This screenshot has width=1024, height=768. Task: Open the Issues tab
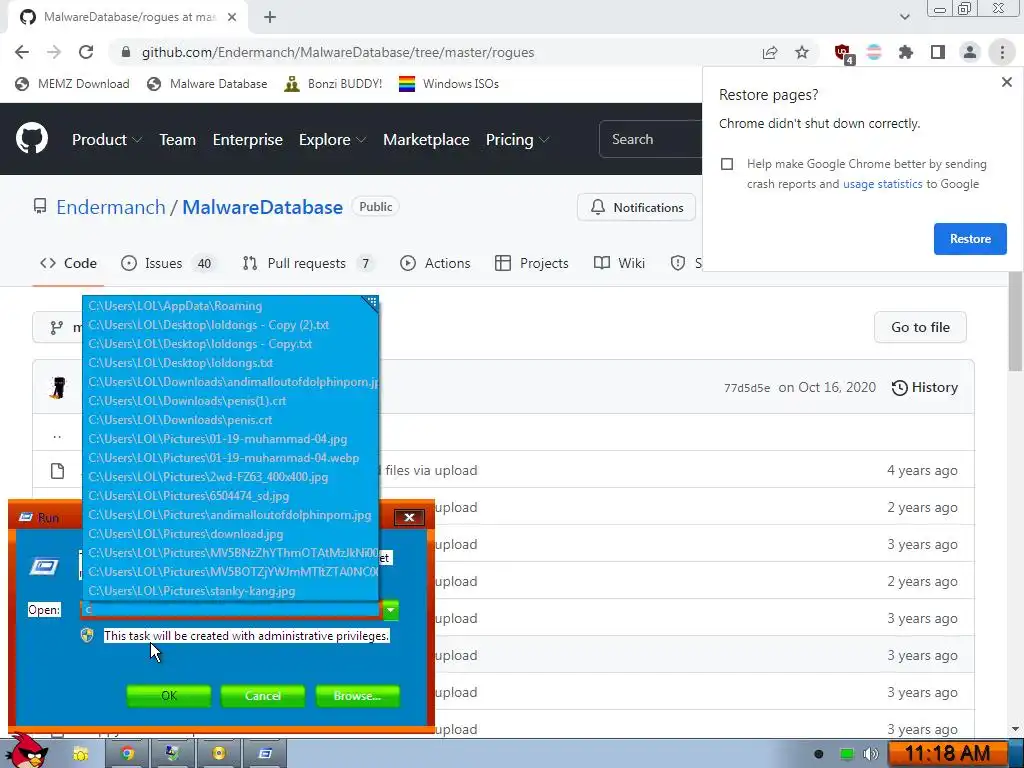coord(168,263)
